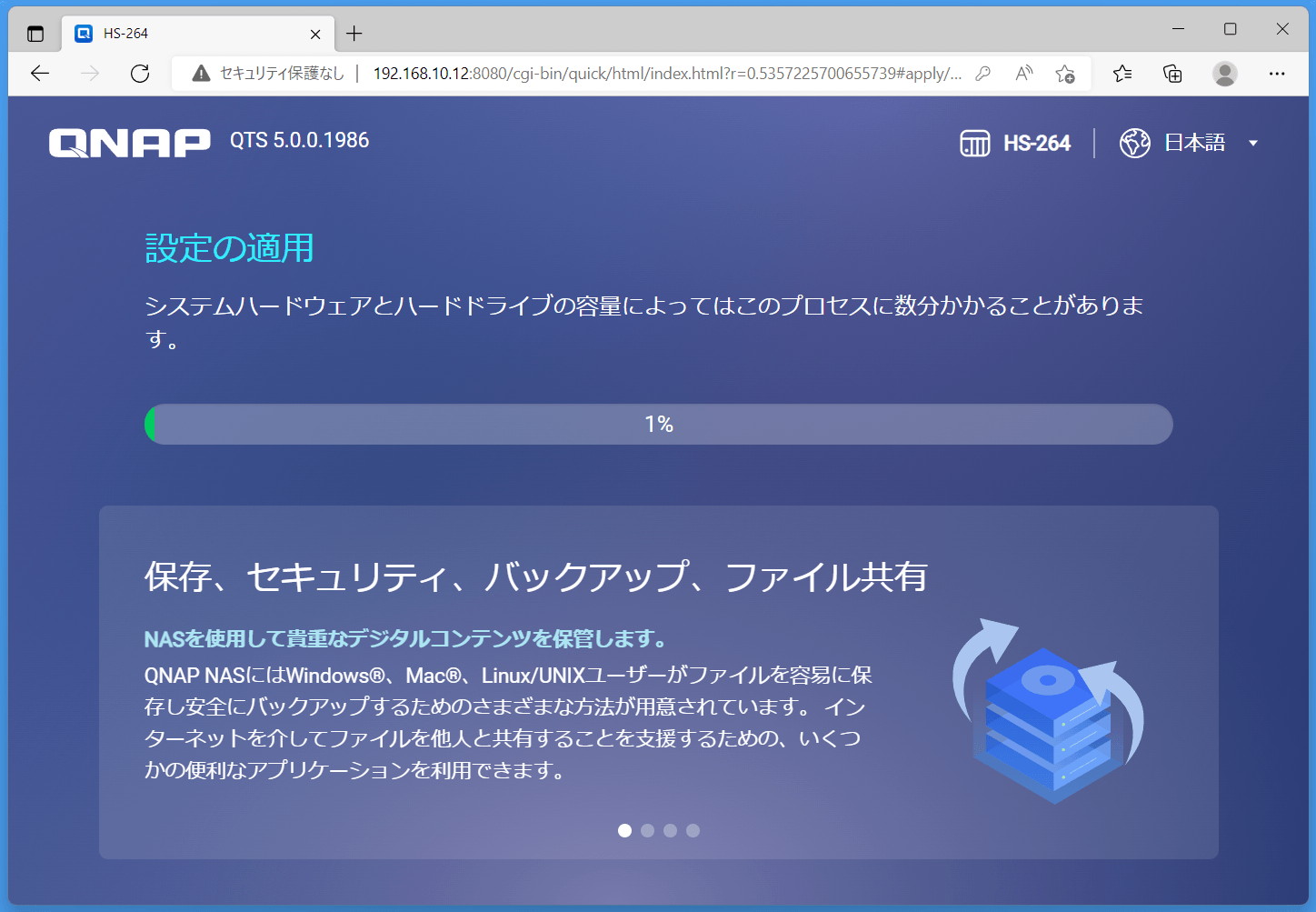Click the 保存、セキュリティ slide heading
The height and width of the screenshot is (912, 1316).
coord(536,576)
